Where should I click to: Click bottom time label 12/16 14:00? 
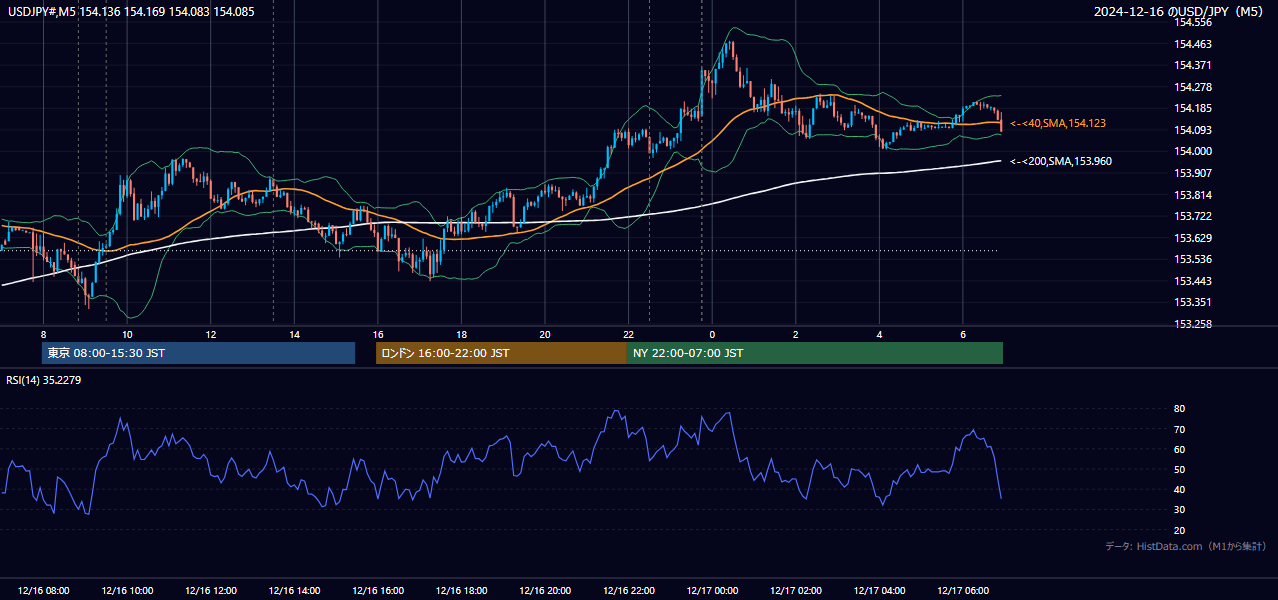295,591
